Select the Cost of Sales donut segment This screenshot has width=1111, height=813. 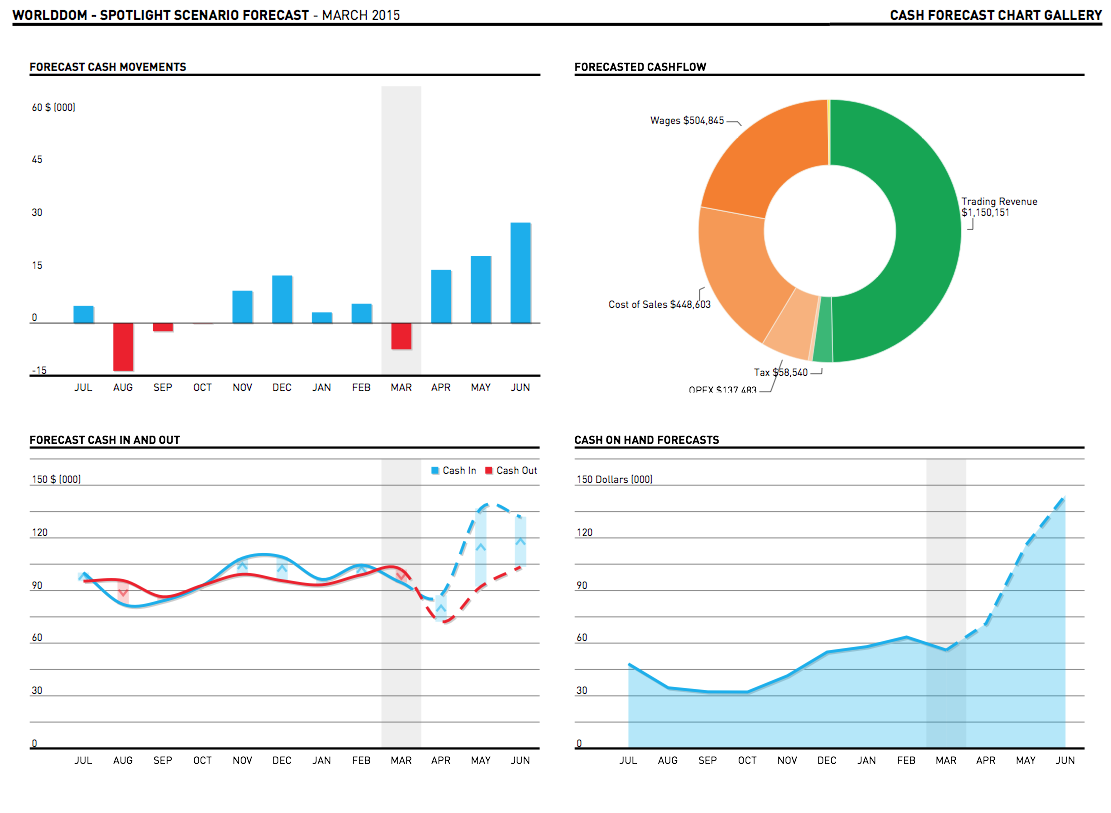[x=737, y=273]
